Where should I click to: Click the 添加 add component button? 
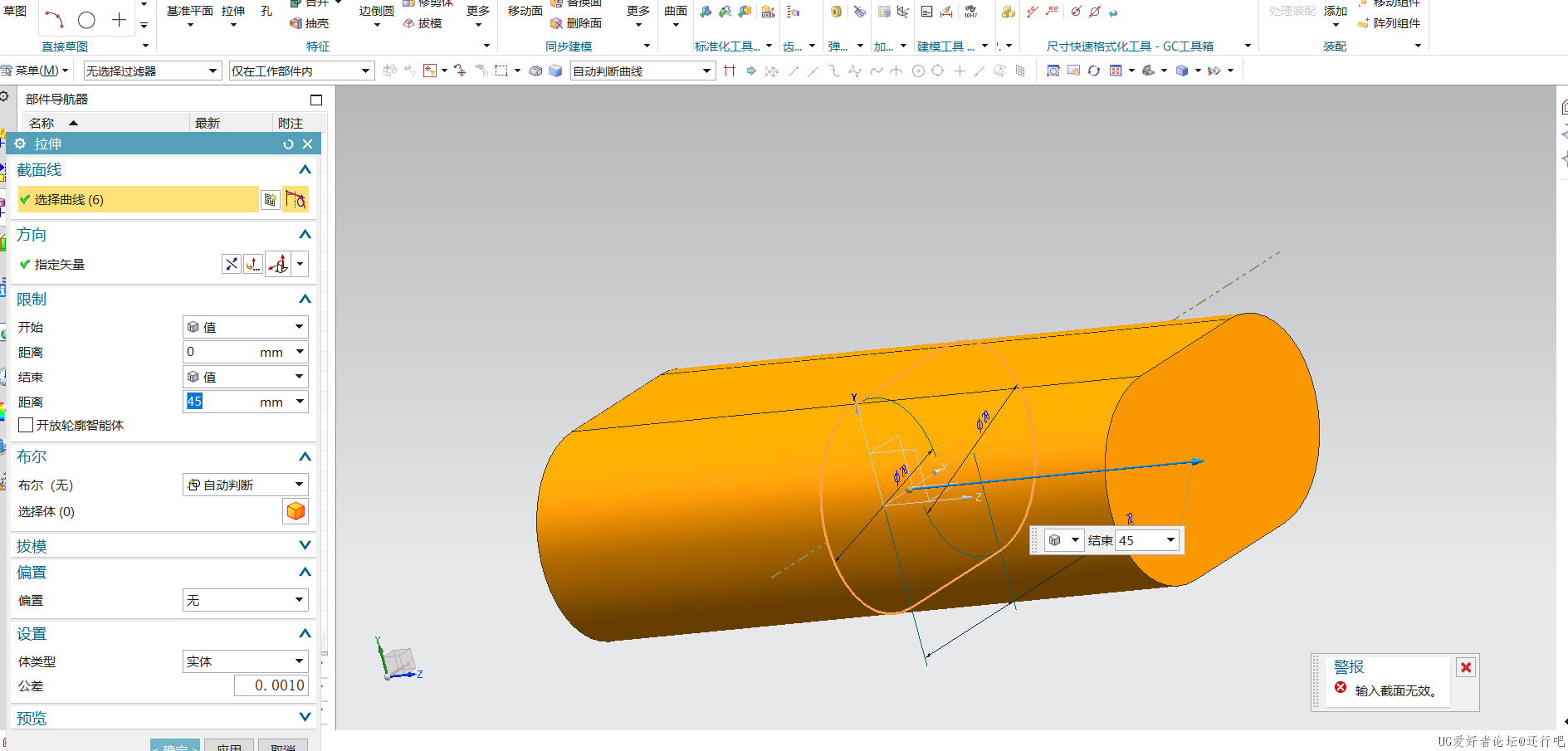[x=1336, y=16]
